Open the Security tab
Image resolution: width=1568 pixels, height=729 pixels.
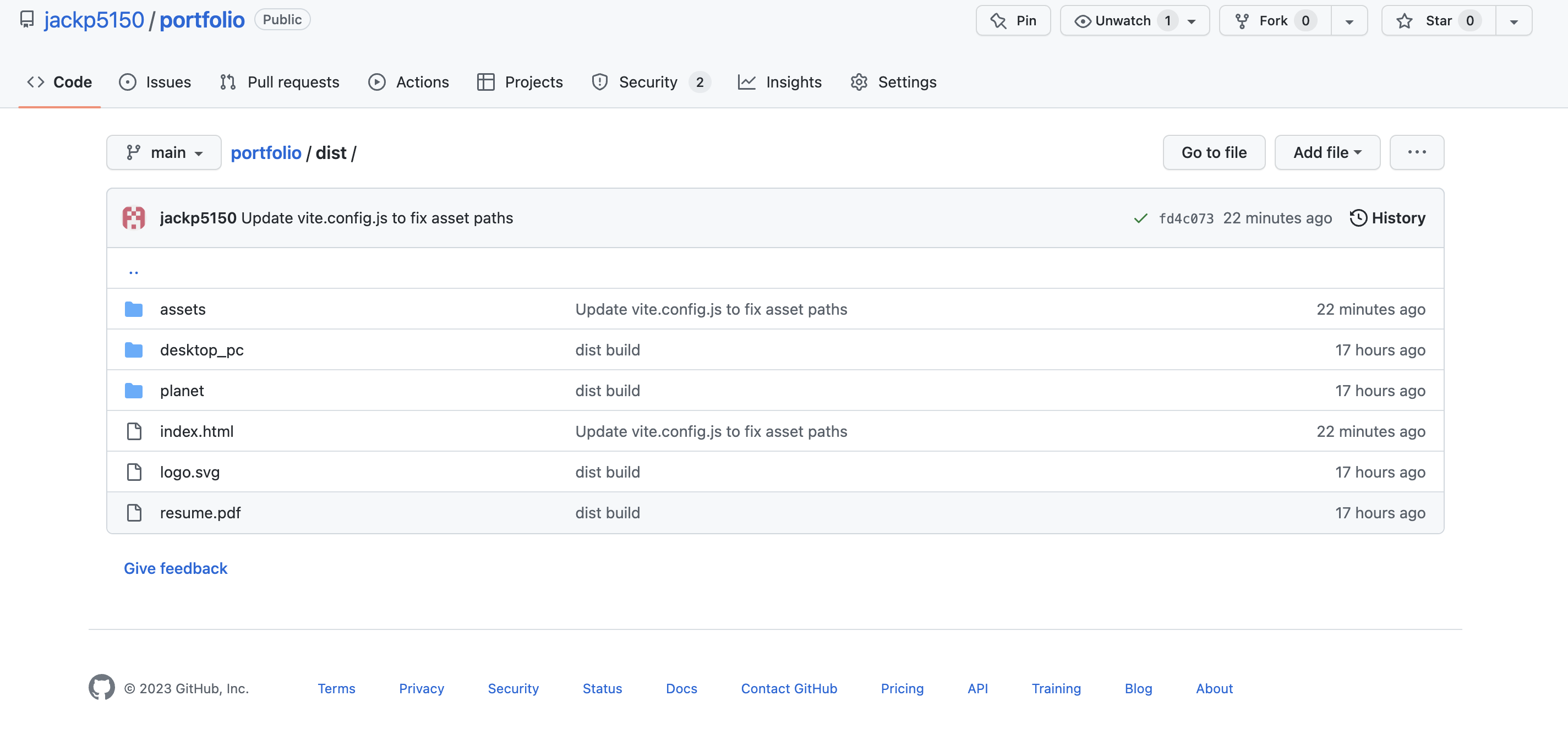(650, 82)
